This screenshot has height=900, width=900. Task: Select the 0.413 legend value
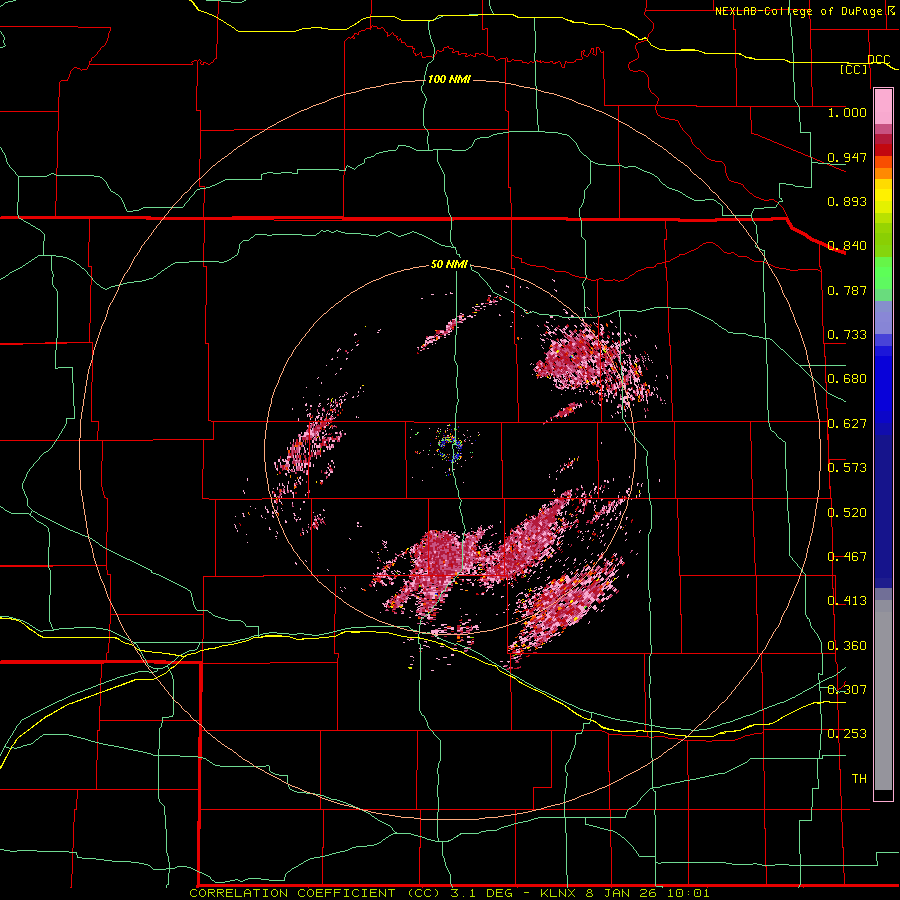pos(847,601)
